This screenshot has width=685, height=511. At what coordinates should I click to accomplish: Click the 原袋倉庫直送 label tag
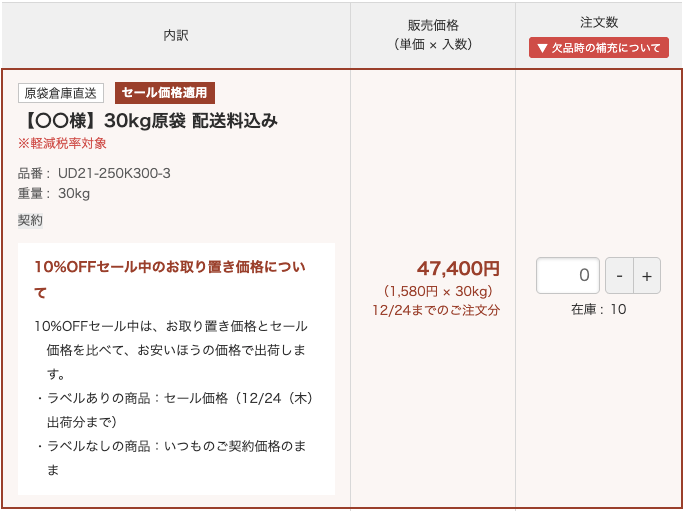pyautogui.click(x=61, y=93)
